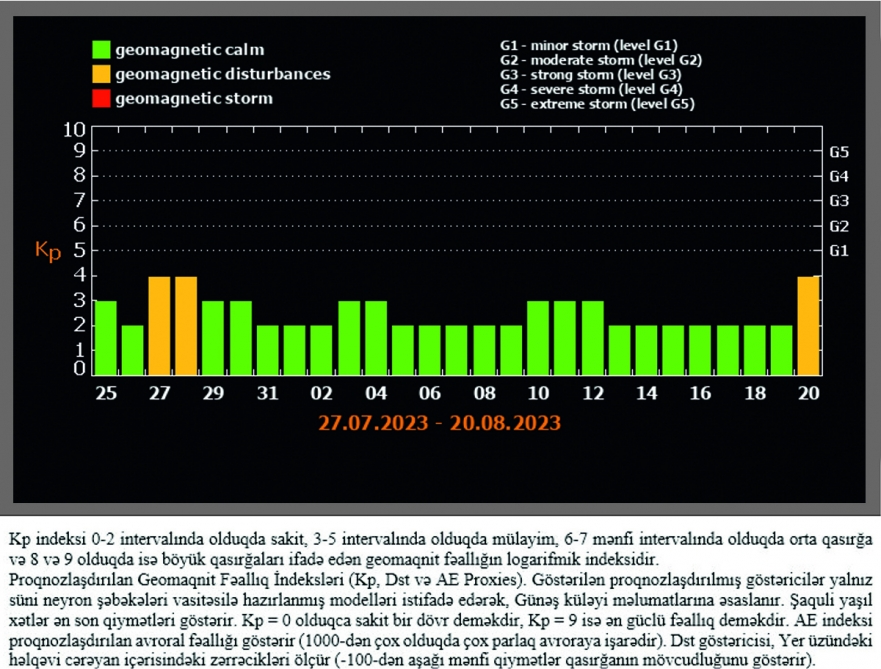Click the G3 level label on right axis
The width and height of the screenshot is (881, 669).
click(x=839, y=201)
